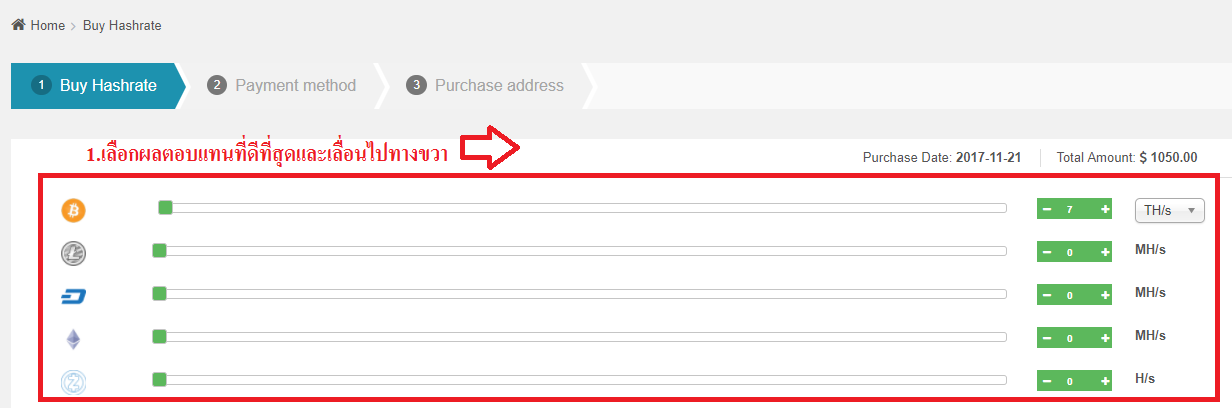Click the Home house icon in breadcrumb
Image resolution: width=1232 pixels, height=408 pixels.
(18, 25)
